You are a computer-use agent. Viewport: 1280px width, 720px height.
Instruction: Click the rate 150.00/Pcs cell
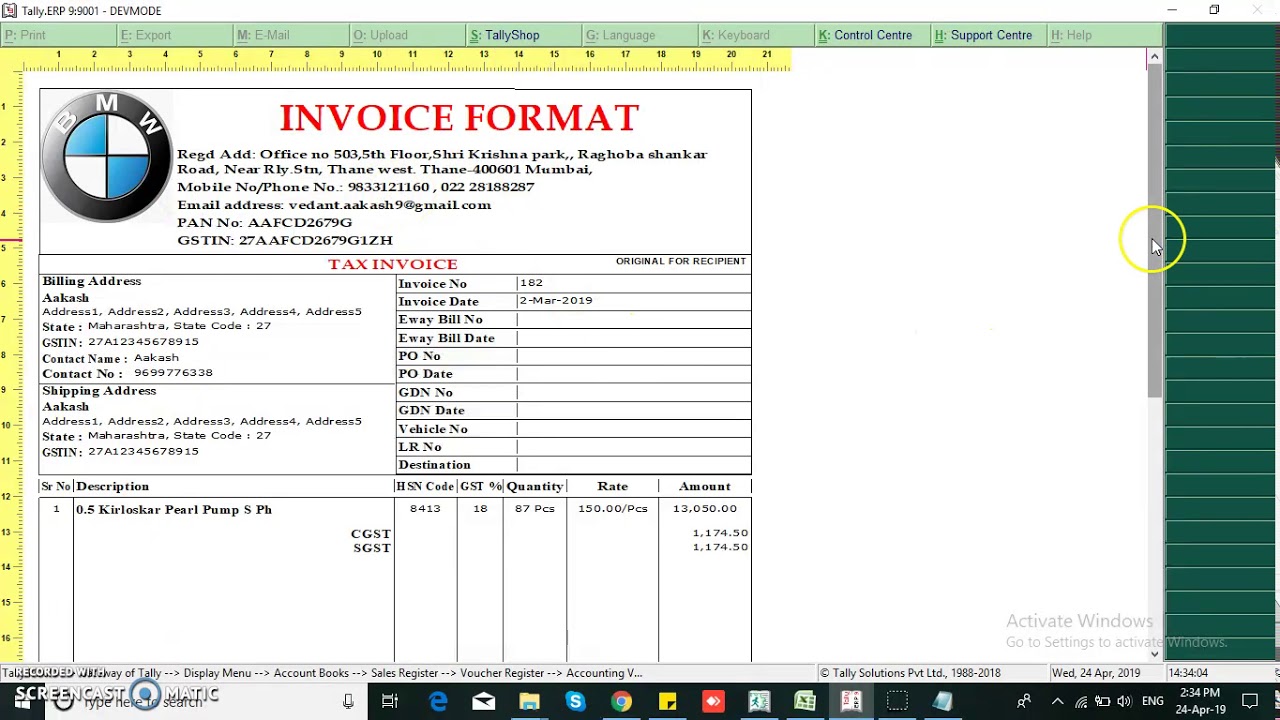click(613, 508)
